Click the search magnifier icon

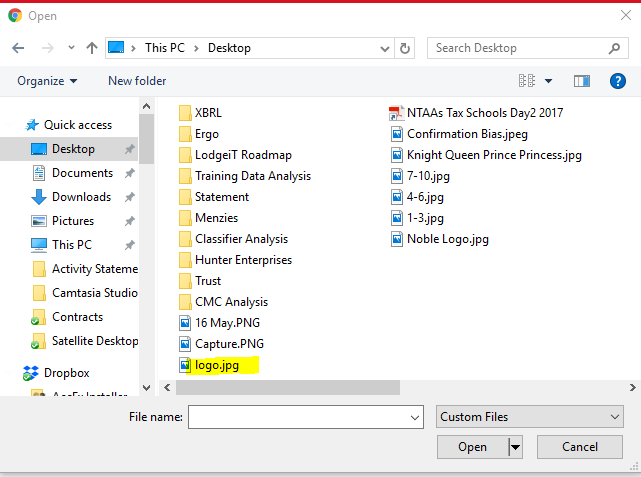tap(614, 48)
